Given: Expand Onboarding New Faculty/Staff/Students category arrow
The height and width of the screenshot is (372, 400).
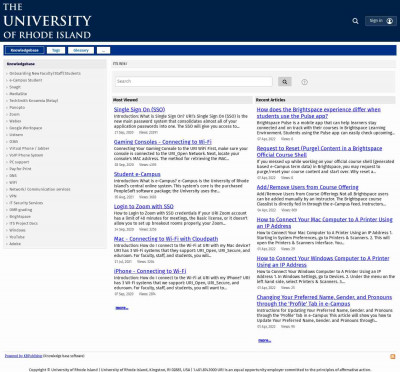Looking at the screenshot, I should [7, 73].
